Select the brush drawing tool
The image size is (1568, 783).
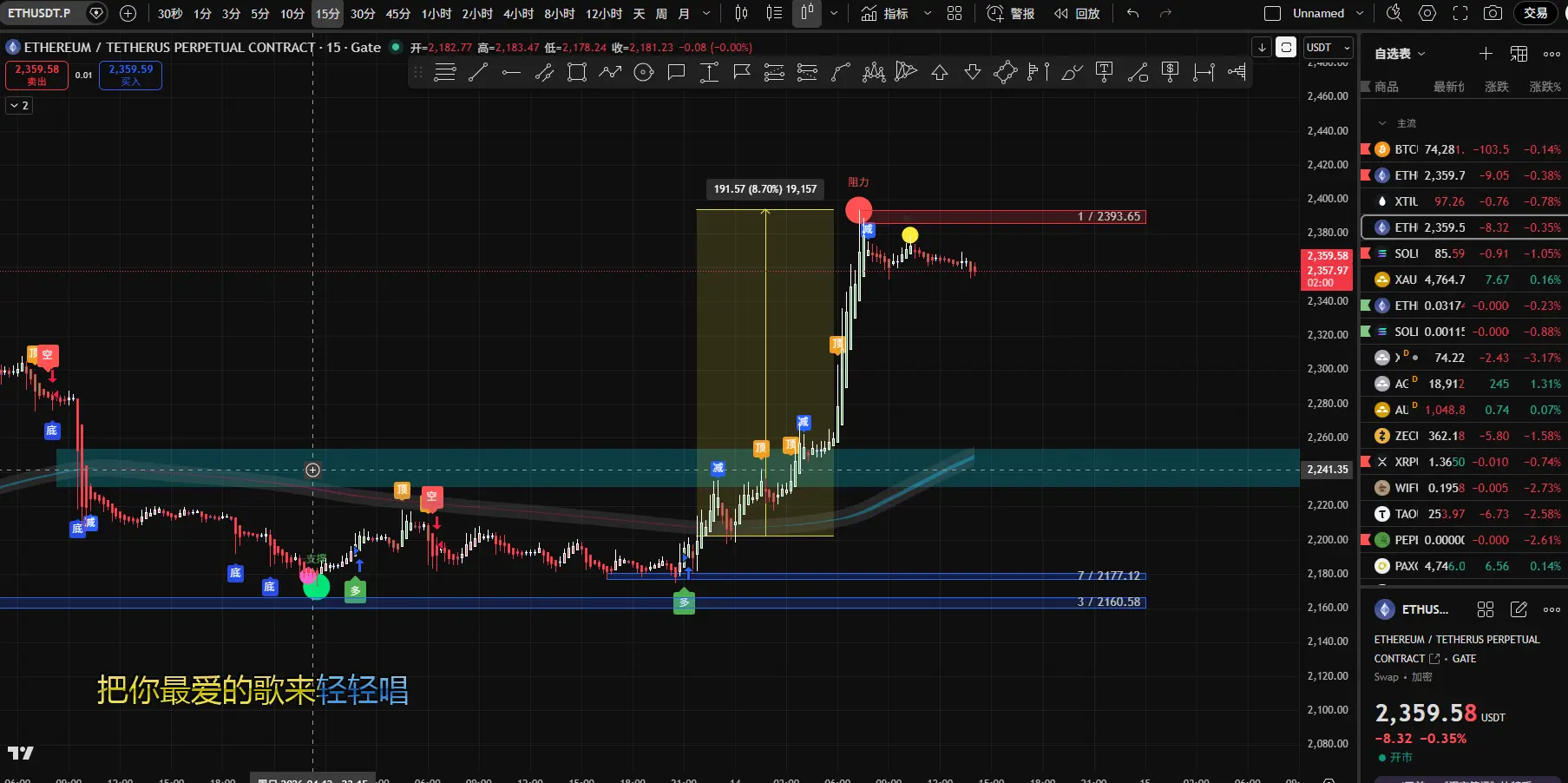point(1072,73)
